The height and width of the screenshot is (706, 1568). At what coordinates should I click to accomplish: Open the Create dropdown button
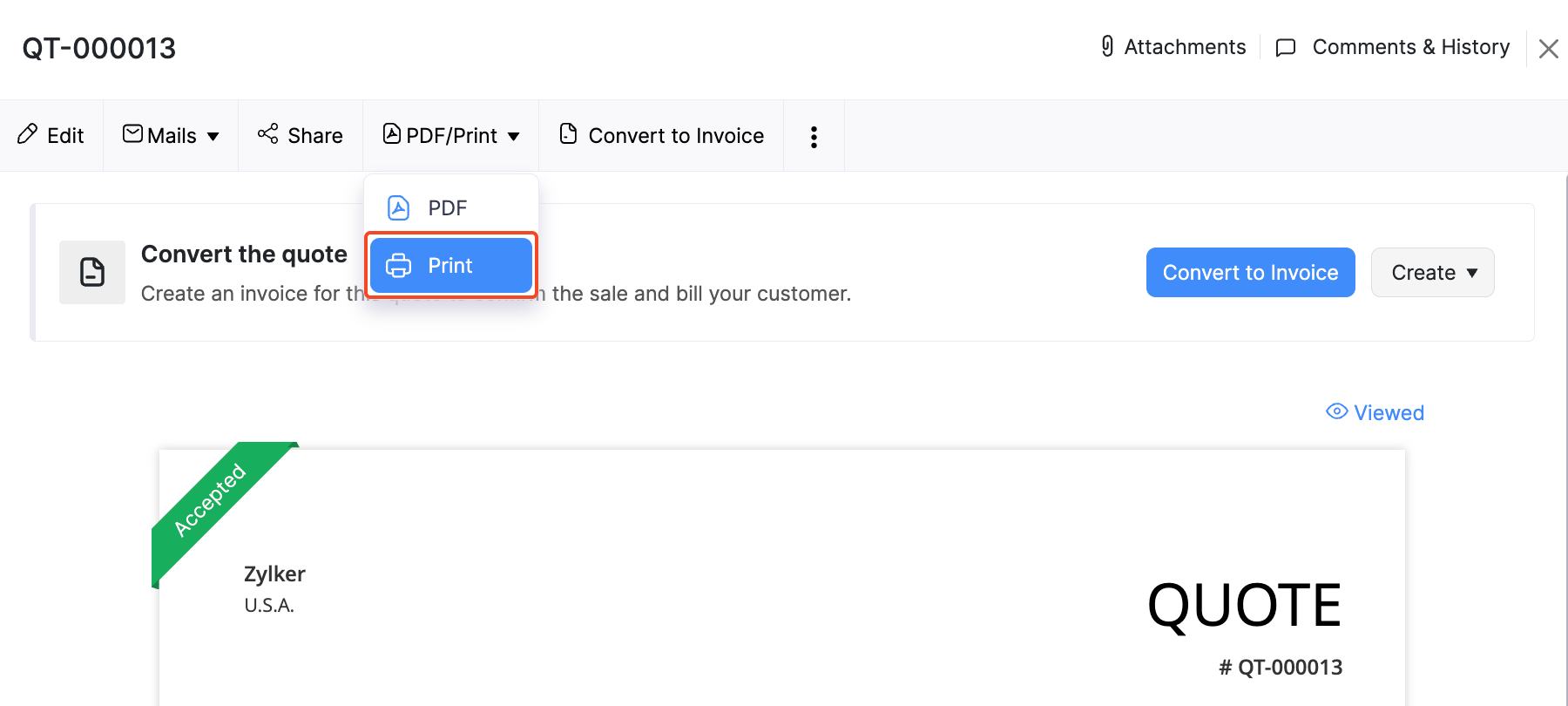coord(1432,273)
